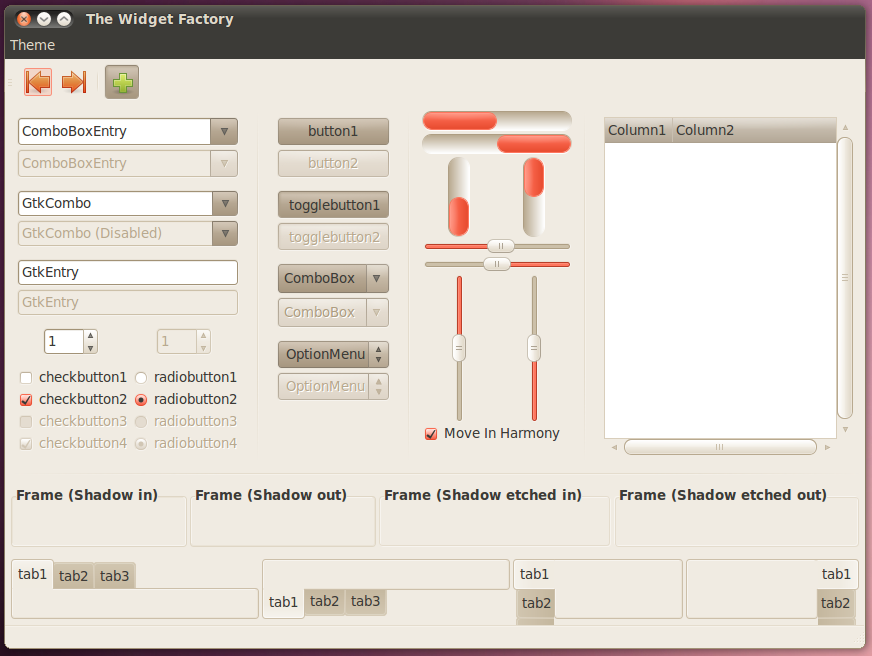Click button1

click(x=333, y=131)
